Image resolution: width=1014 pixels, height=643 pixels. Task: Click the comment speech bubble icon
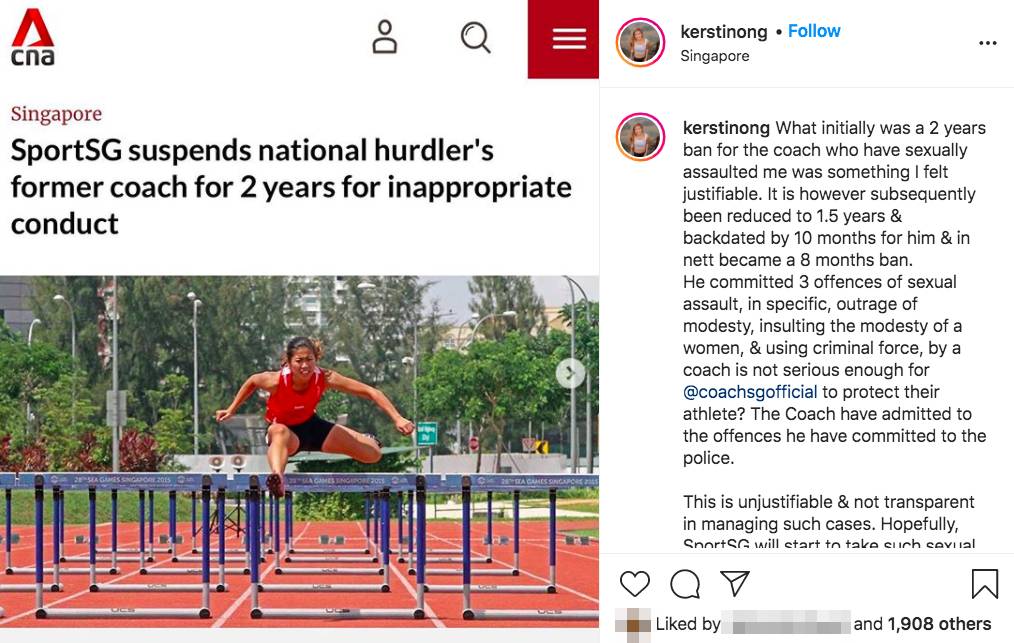click(x=685, y=583)
